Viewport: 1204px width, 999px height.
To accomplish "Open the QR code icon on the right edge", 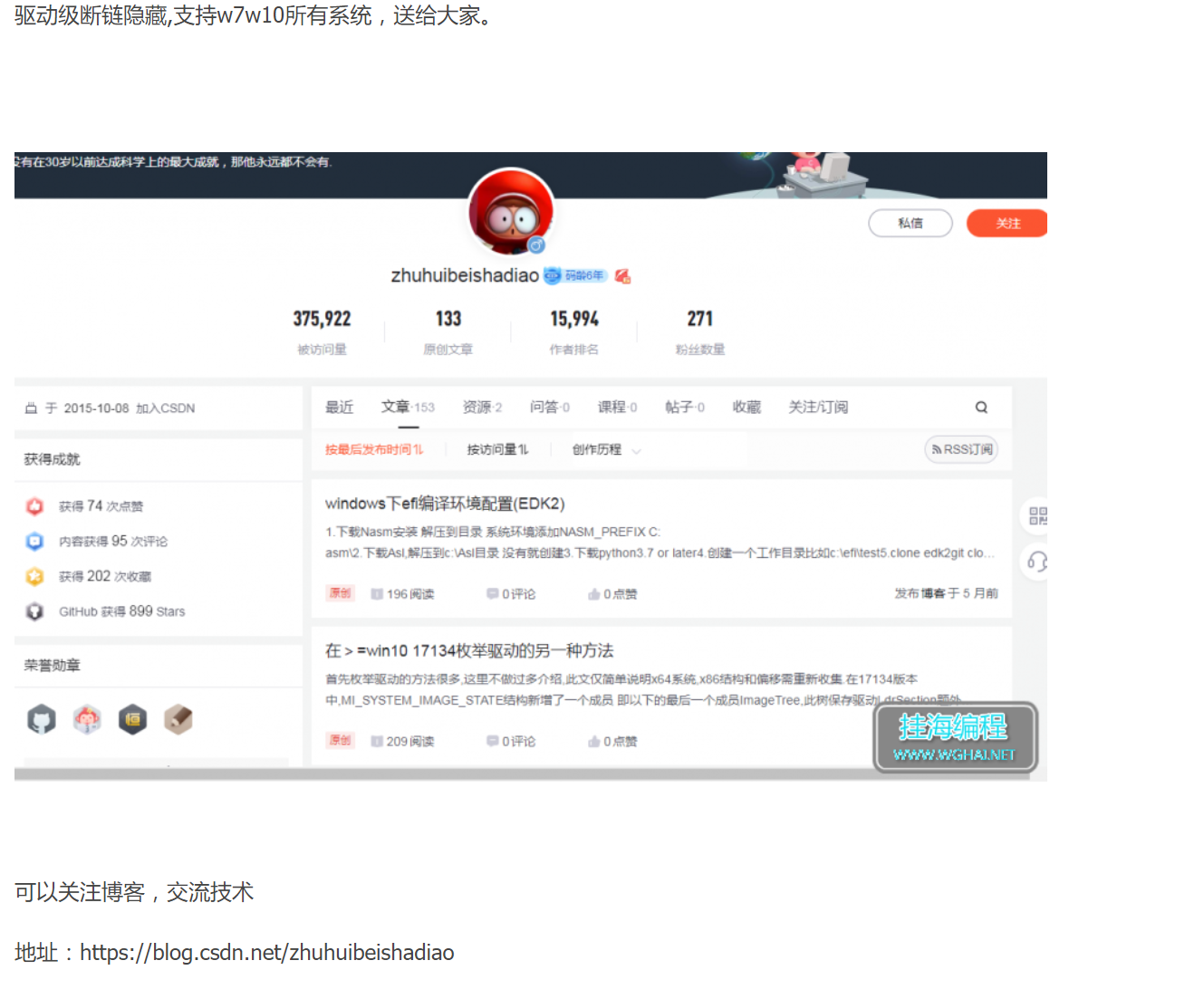I will pyautogui.click(x=1037, y=516).
